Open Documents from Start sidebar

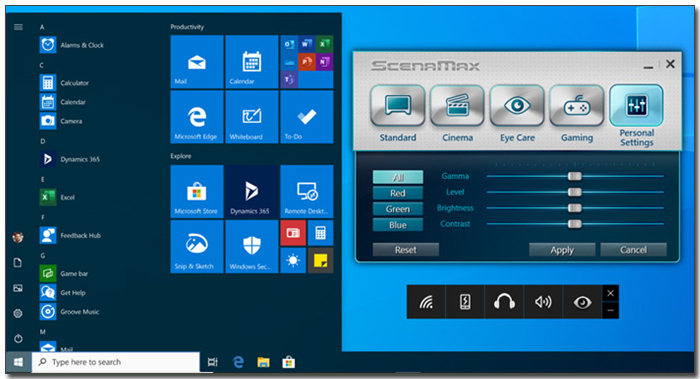coord(18,262)
